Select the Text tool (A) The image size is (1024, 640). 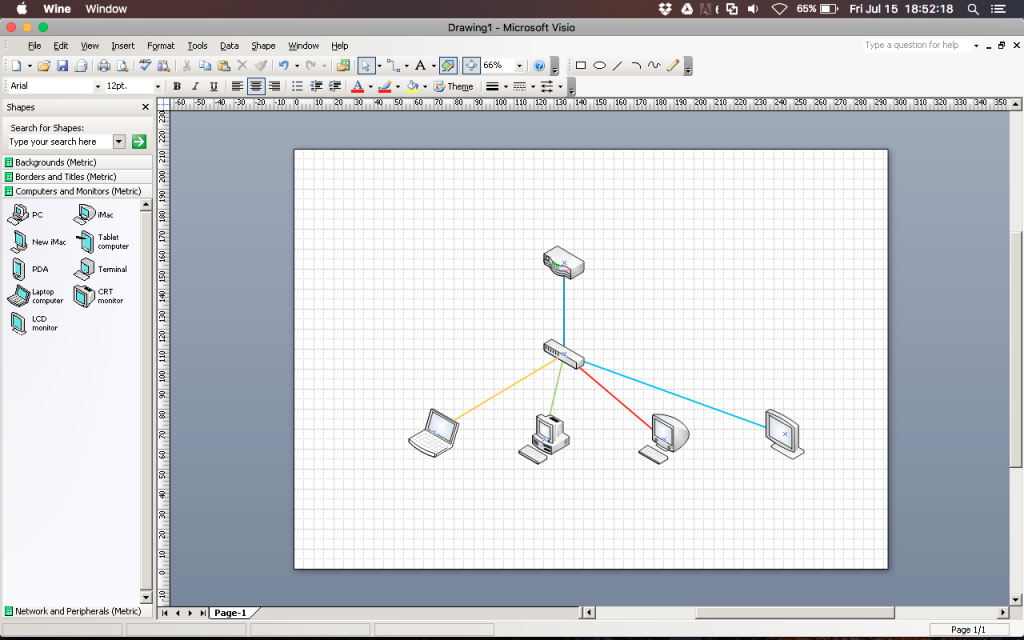[421, 65]
